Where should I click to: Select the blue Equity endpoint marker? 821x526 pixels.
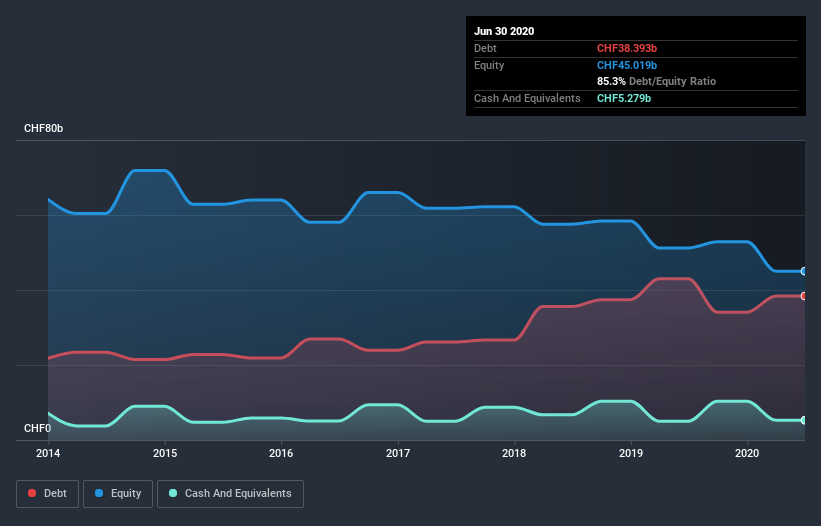[x=804, y=271]
